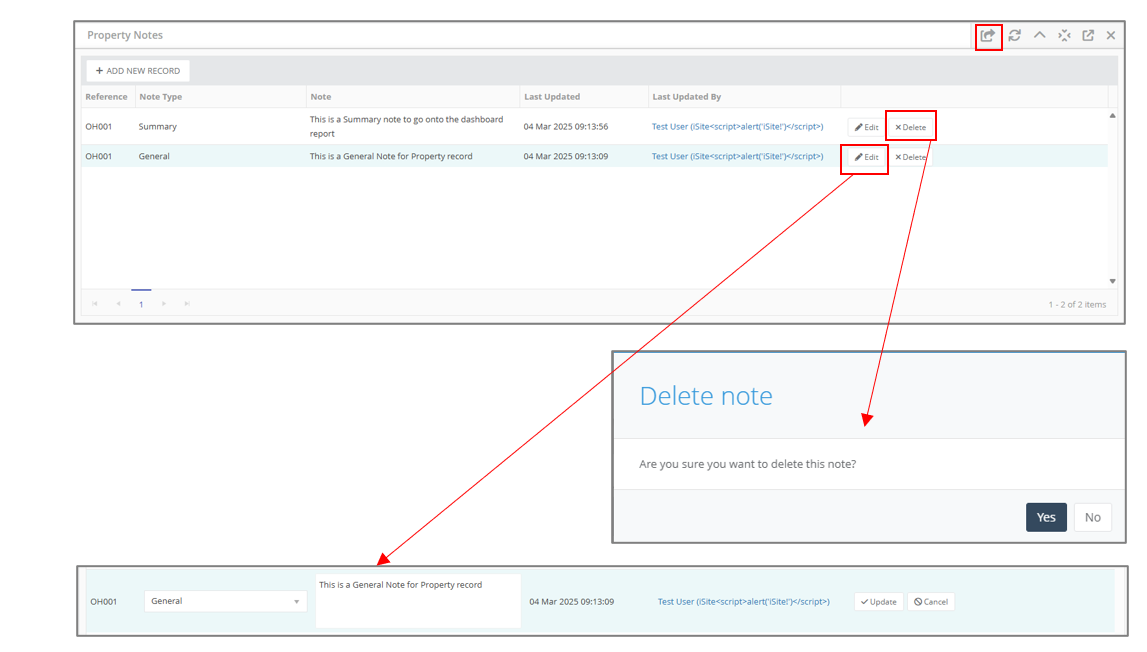Sort by the Last Updated column header
This screenshot has width=1147, height=652.
click(552, 97)
